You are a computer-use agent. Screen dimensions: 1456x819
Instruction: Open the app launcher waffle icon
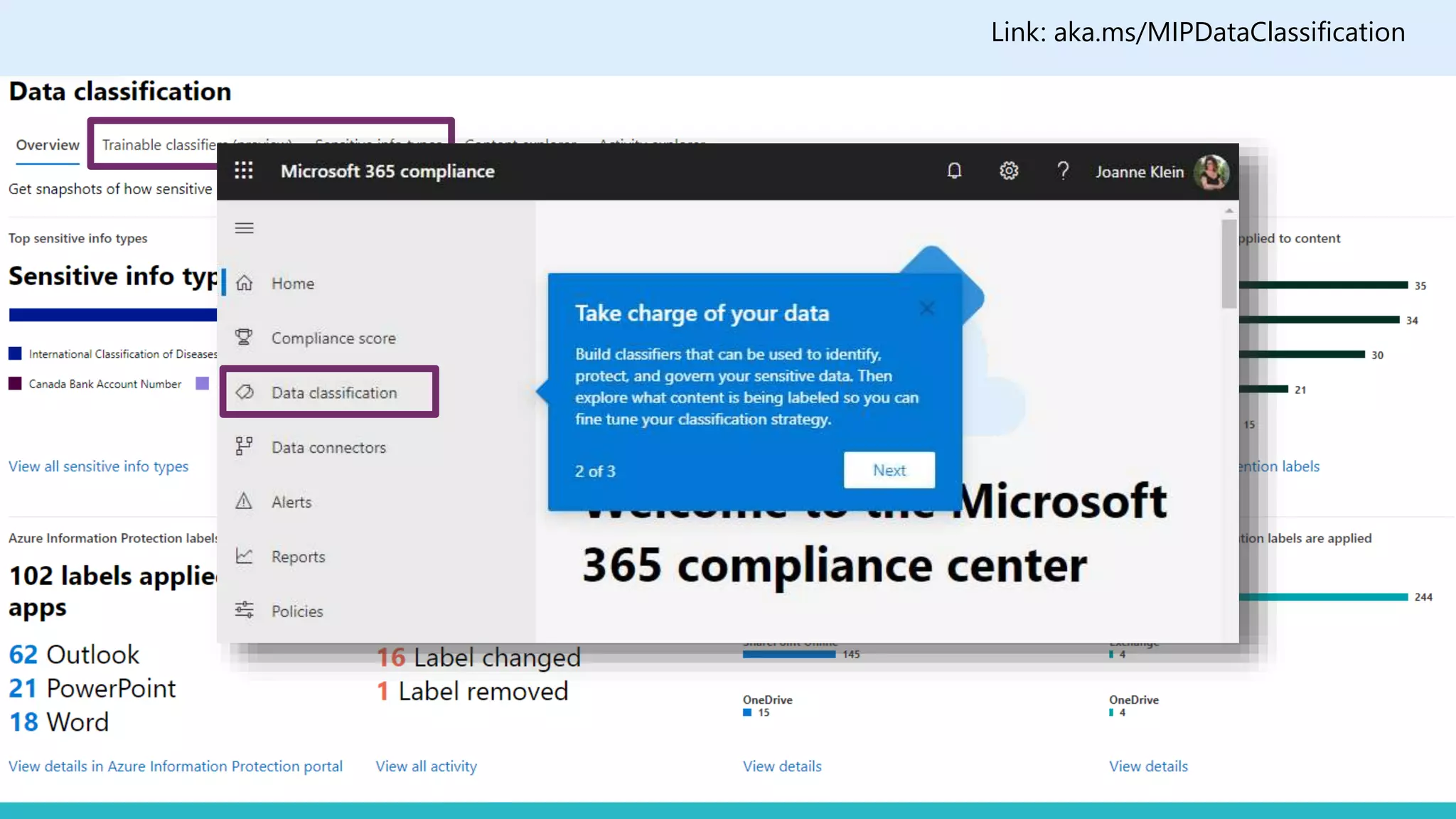(x=244, y=171)
